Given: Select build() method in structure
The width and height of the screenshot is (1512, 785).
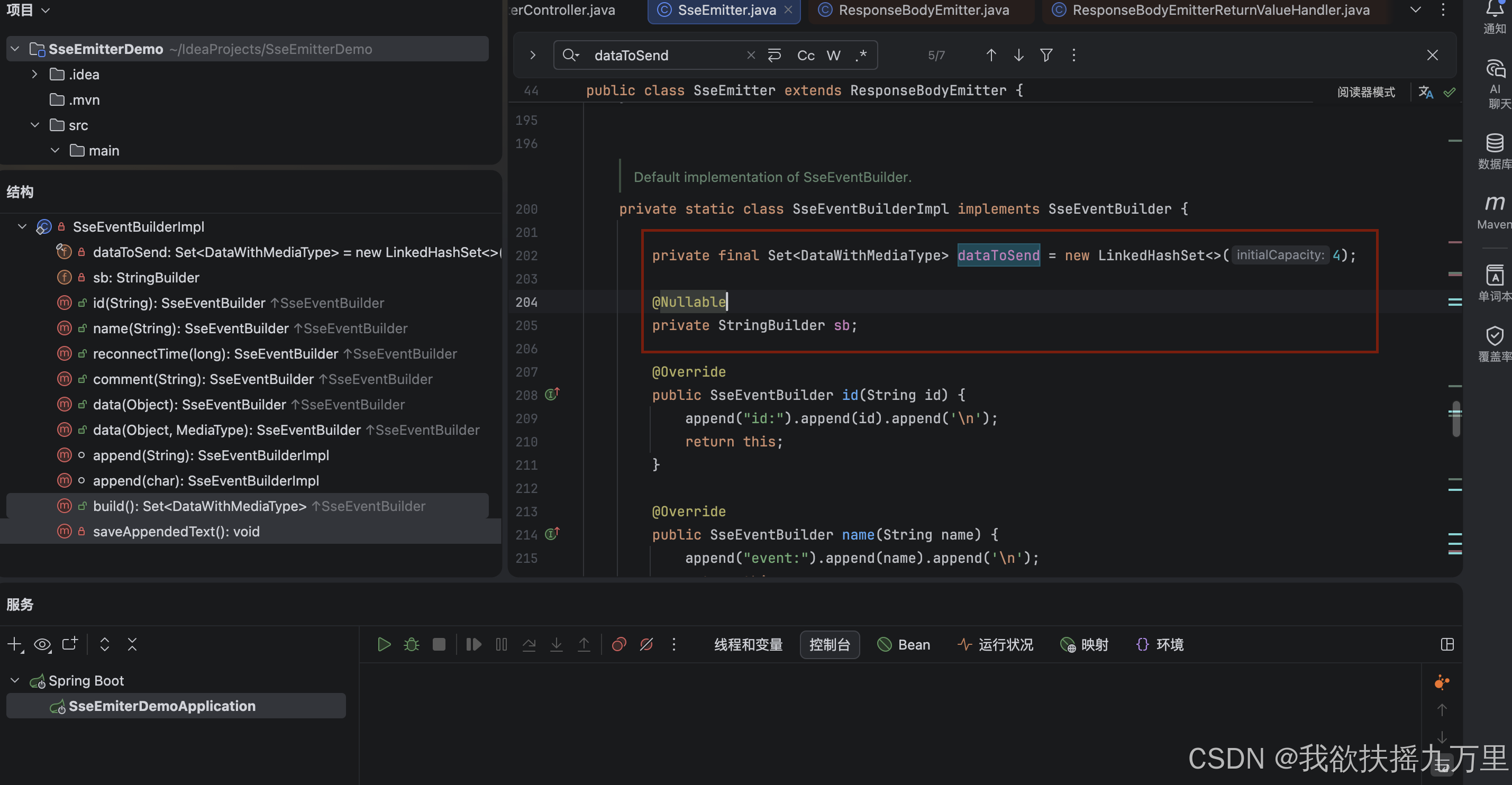Looking at the screenshot, I should [248, 506].
